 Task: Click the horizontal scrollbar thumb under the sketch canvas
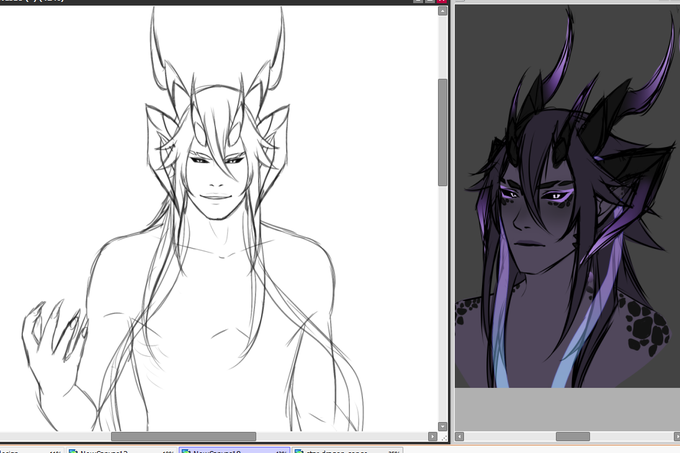click(x=183, y=436)
